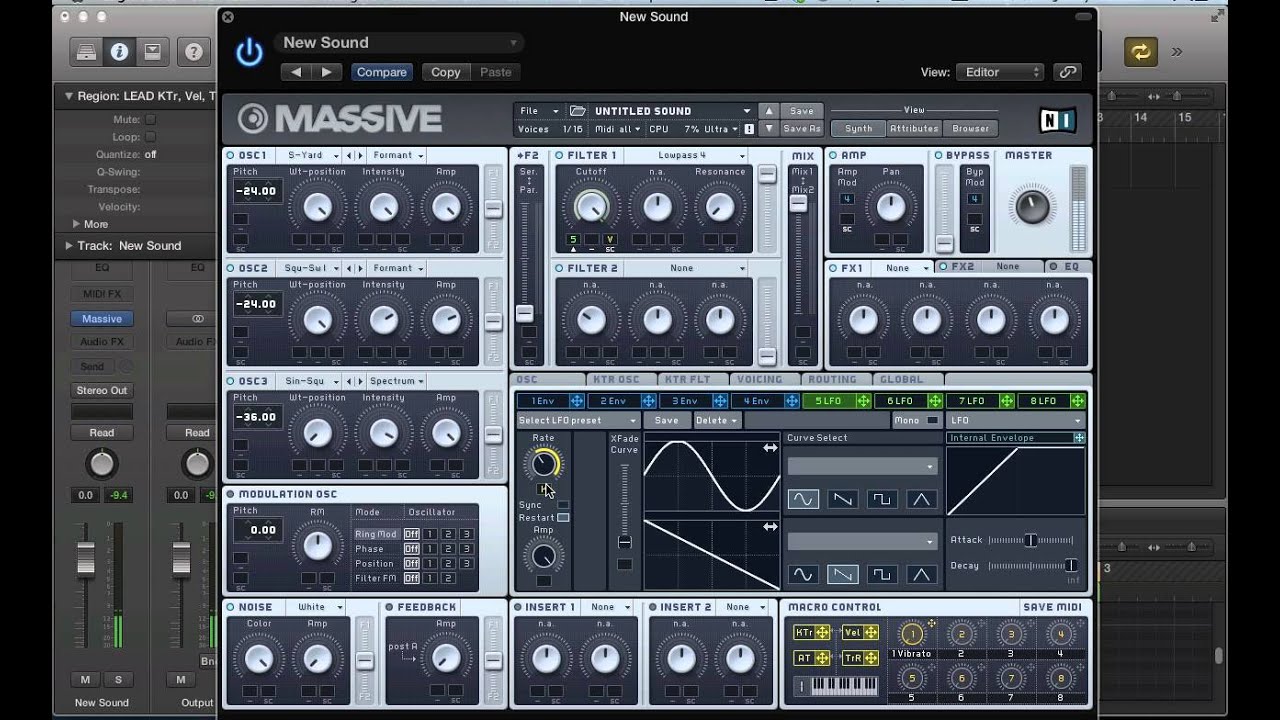Screen dimensions: 1280x720
Task: Toggle the plugin power button
Action: (x=249, y=52)
